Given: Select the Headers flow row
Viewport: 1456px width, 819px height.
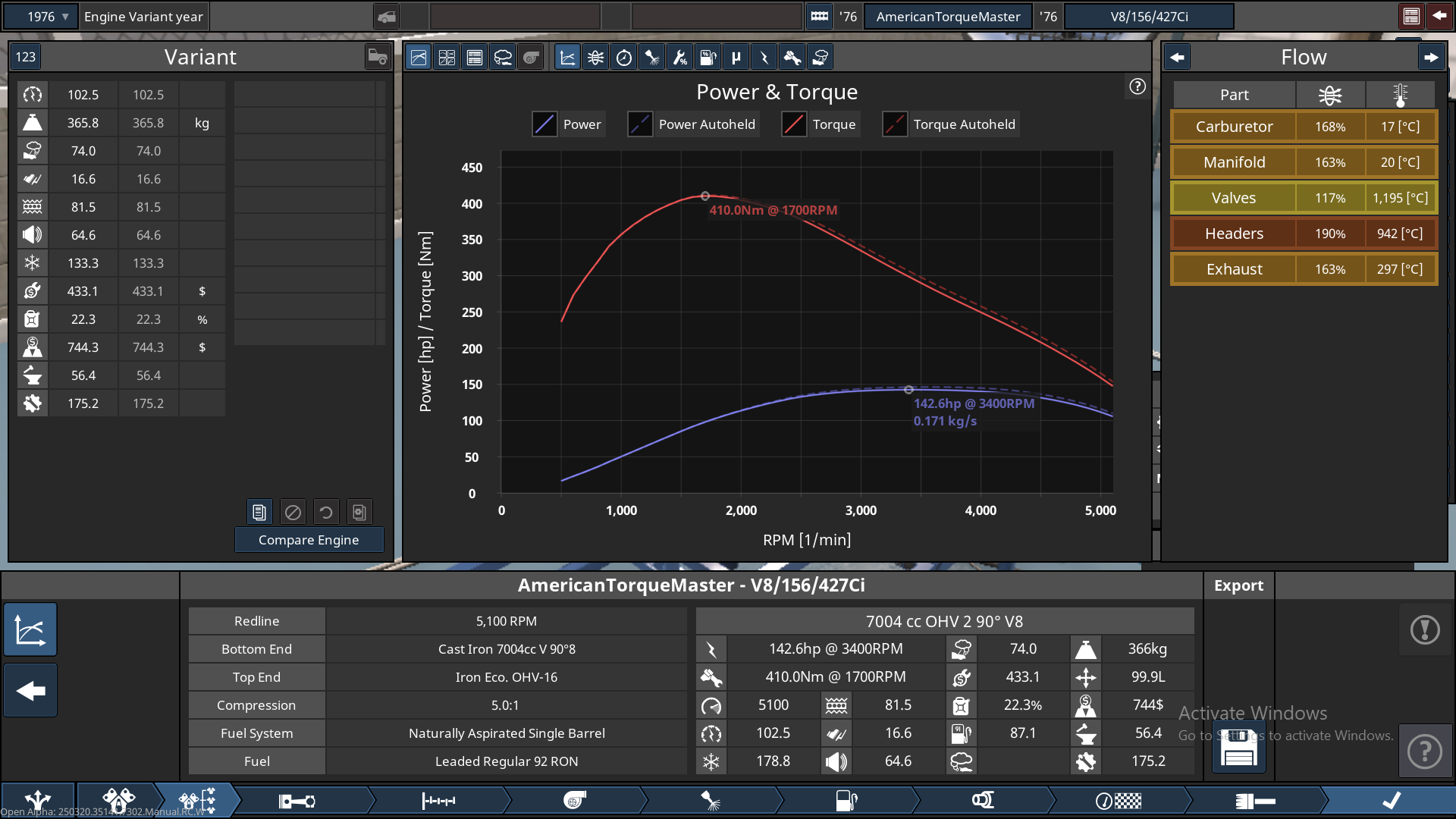Looking at the screenshot, I should 1304,234.
